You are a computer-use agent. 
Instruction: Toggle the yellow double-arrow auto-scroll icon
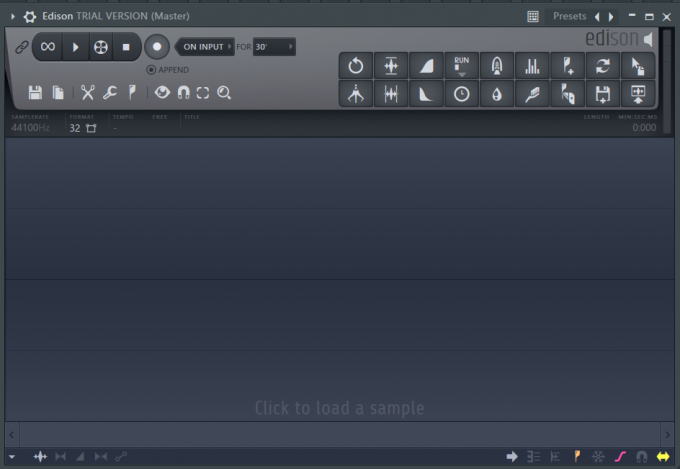click(663, 456)
